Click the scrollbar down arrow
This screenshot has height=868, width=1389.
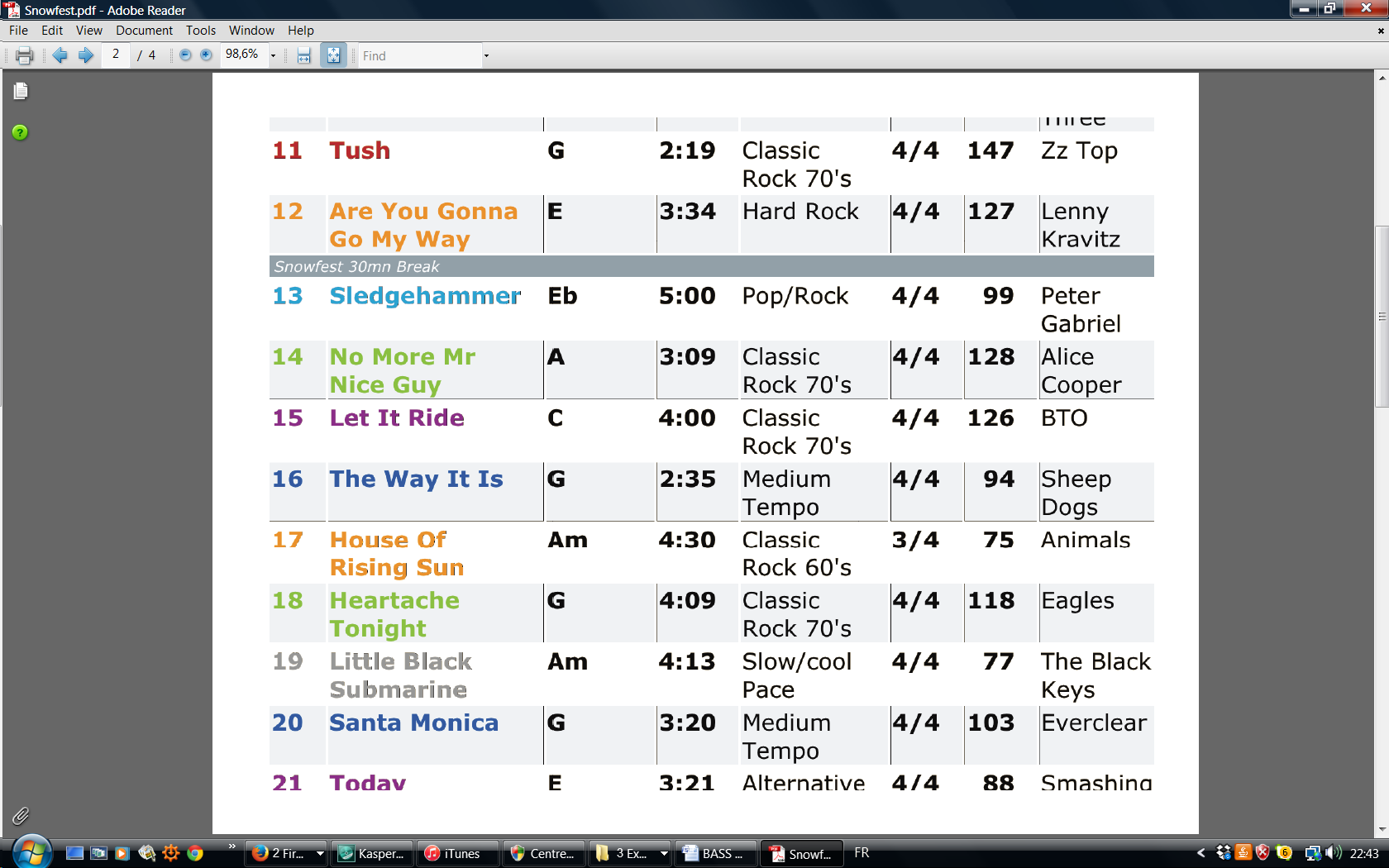tap(1382, 829)
